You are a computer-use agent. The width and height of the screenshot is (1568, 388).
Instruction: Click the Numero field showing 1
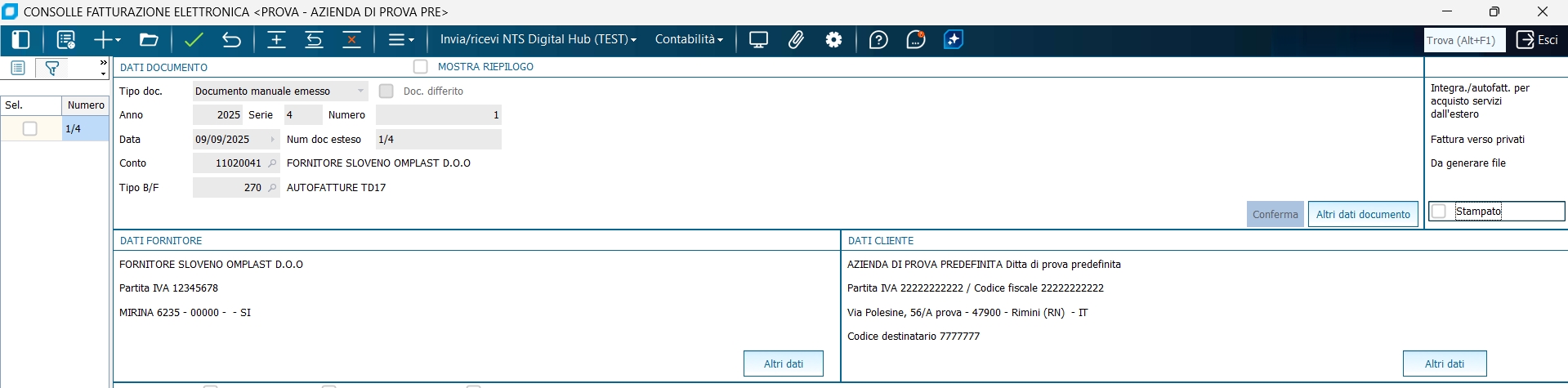[x=439, y=115]
